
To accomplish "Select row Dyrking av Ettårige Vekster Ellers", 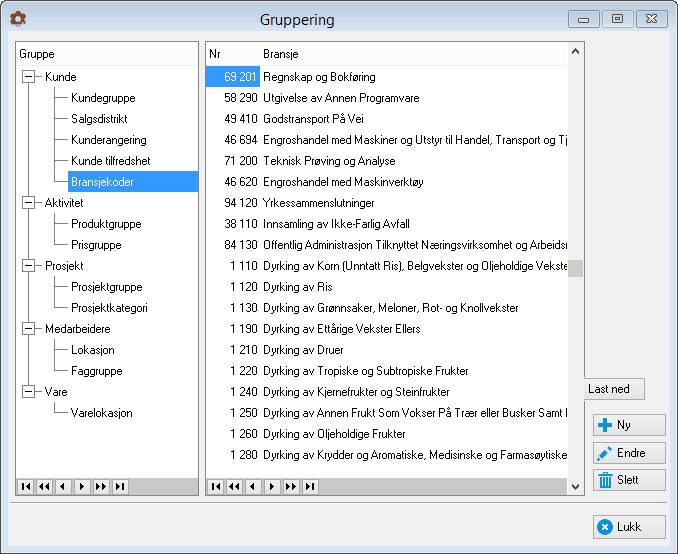I will pyautogui.click(x=387, y=329).
